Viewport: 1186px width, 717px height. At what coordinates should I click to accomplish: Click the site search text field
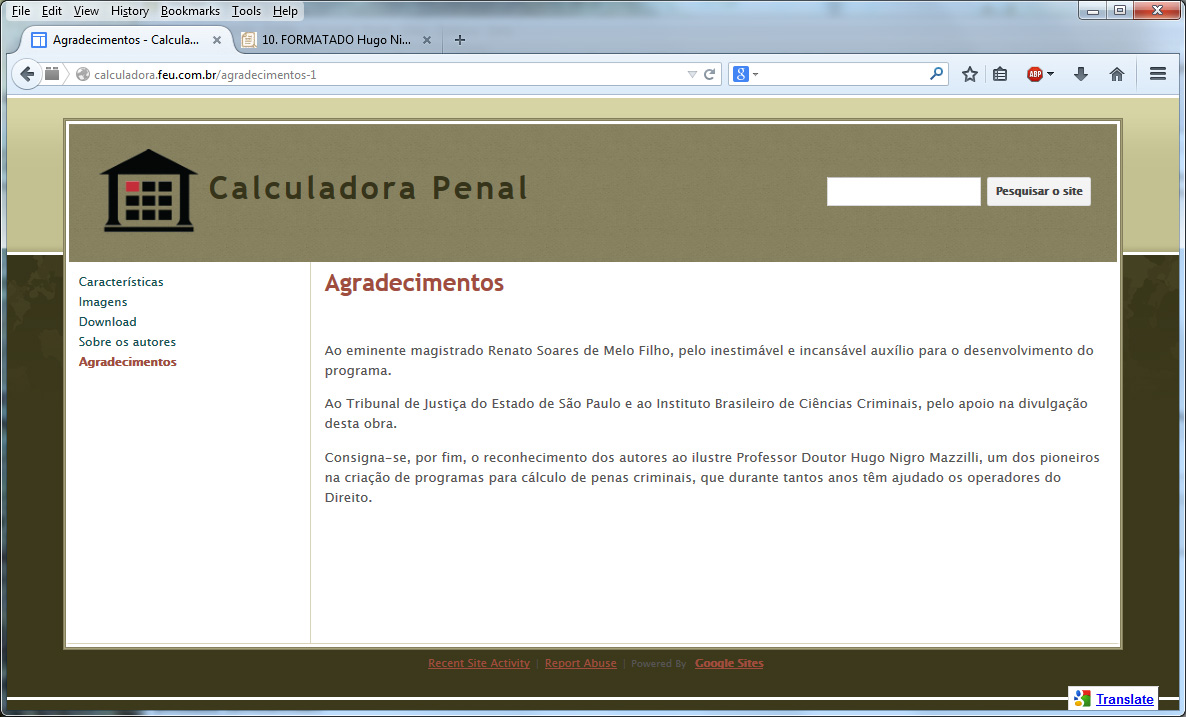click(903, 191)
